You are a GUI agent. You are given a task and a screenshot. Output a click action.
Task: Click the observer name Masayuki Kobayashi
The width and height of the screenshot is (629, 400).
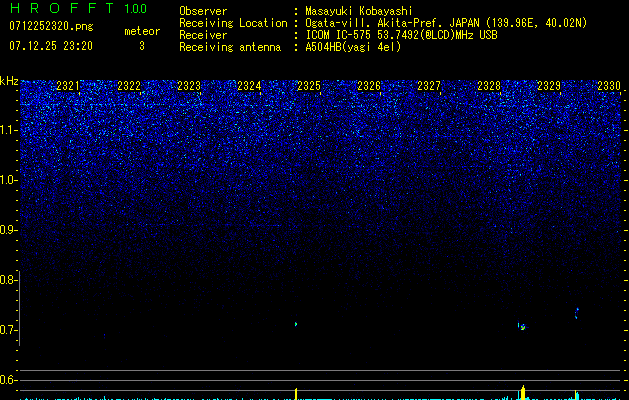[359, 11]
